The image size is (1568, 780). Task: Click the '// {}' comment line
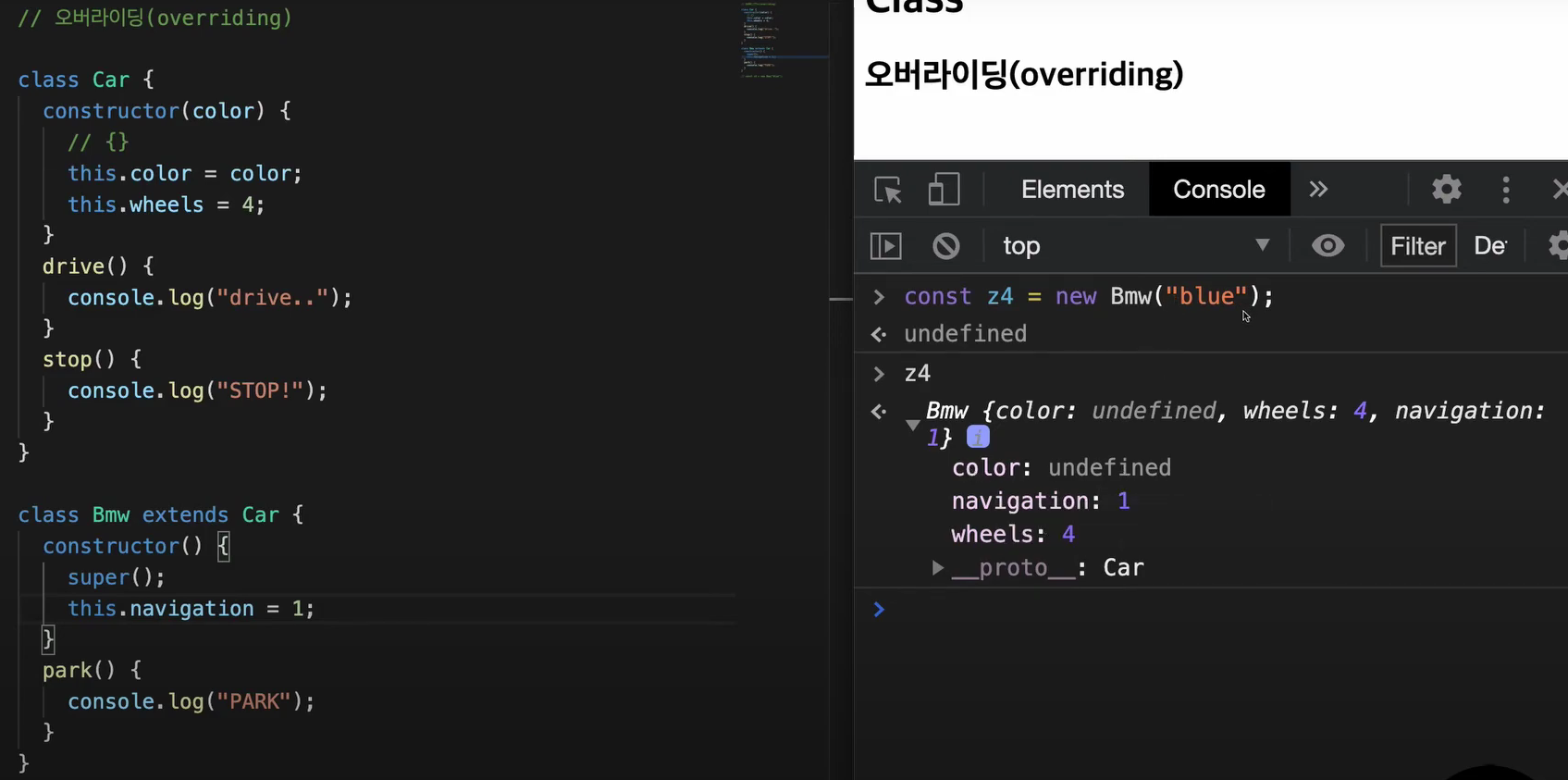(x=98, y=142)
